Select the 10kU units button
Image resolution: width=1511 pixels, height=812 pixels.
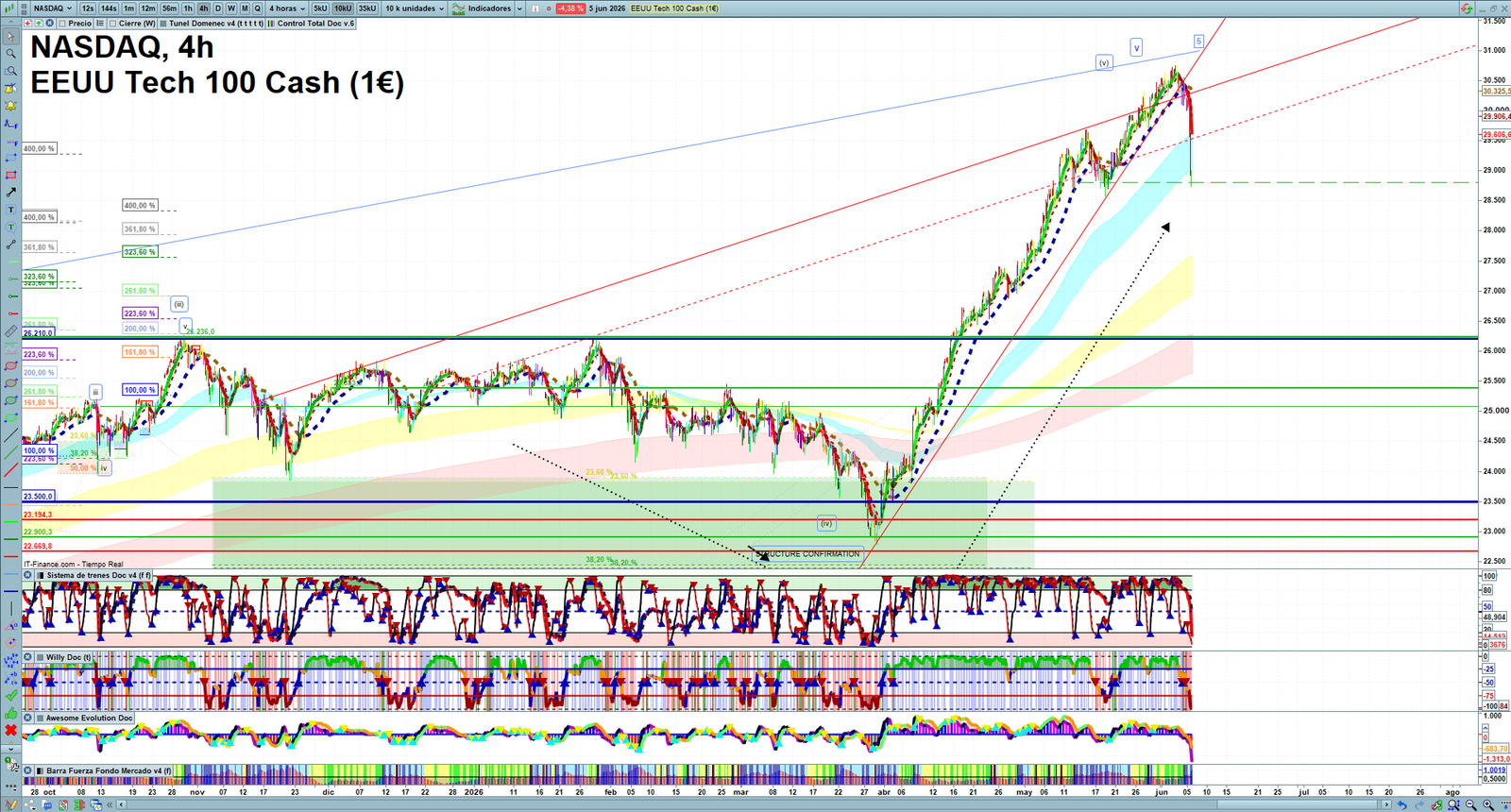pyautogui.click(x=342, y=8)
